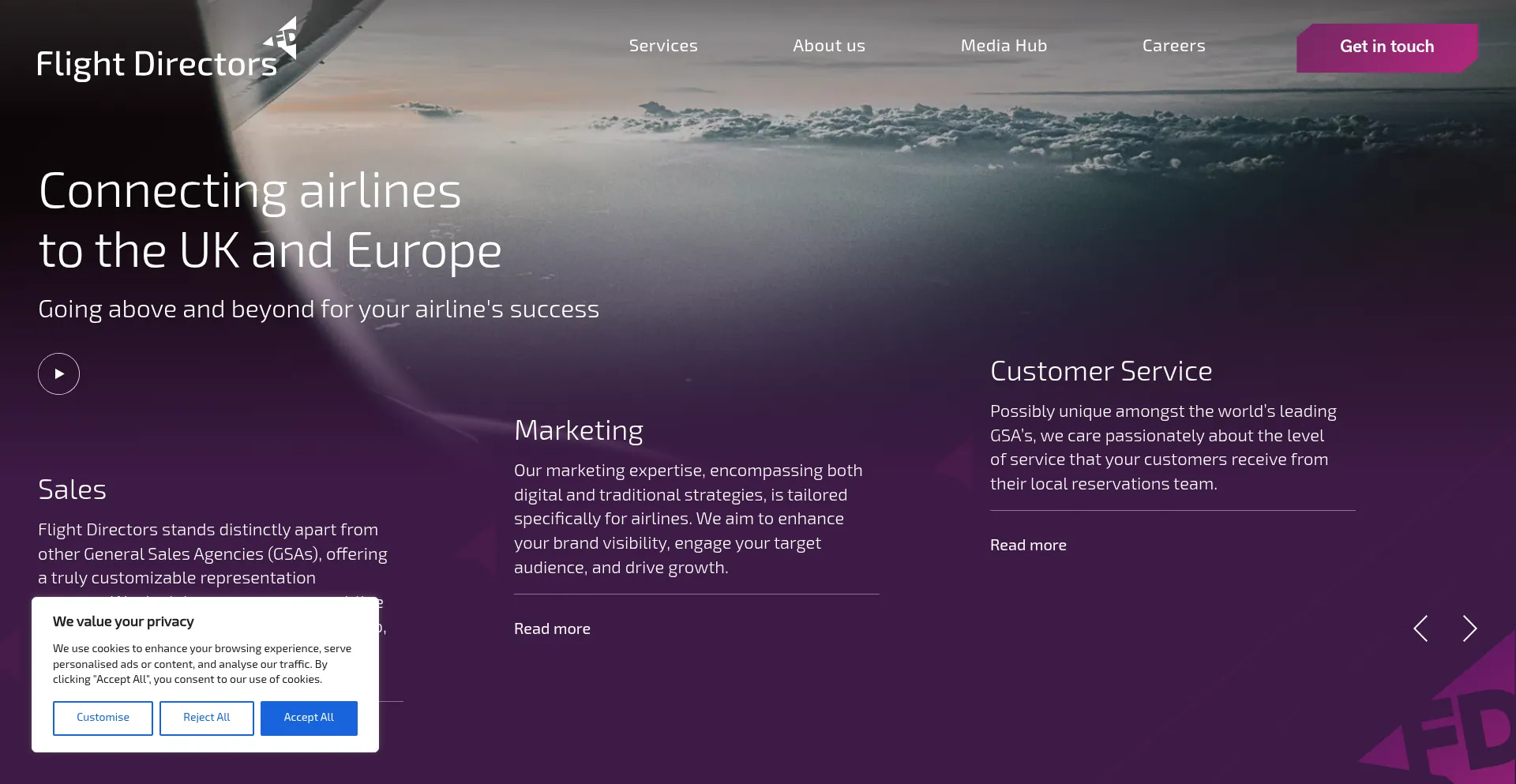Read more about Customer Service
This screenshot has width=1516, height=784.
coord(1028,545)
